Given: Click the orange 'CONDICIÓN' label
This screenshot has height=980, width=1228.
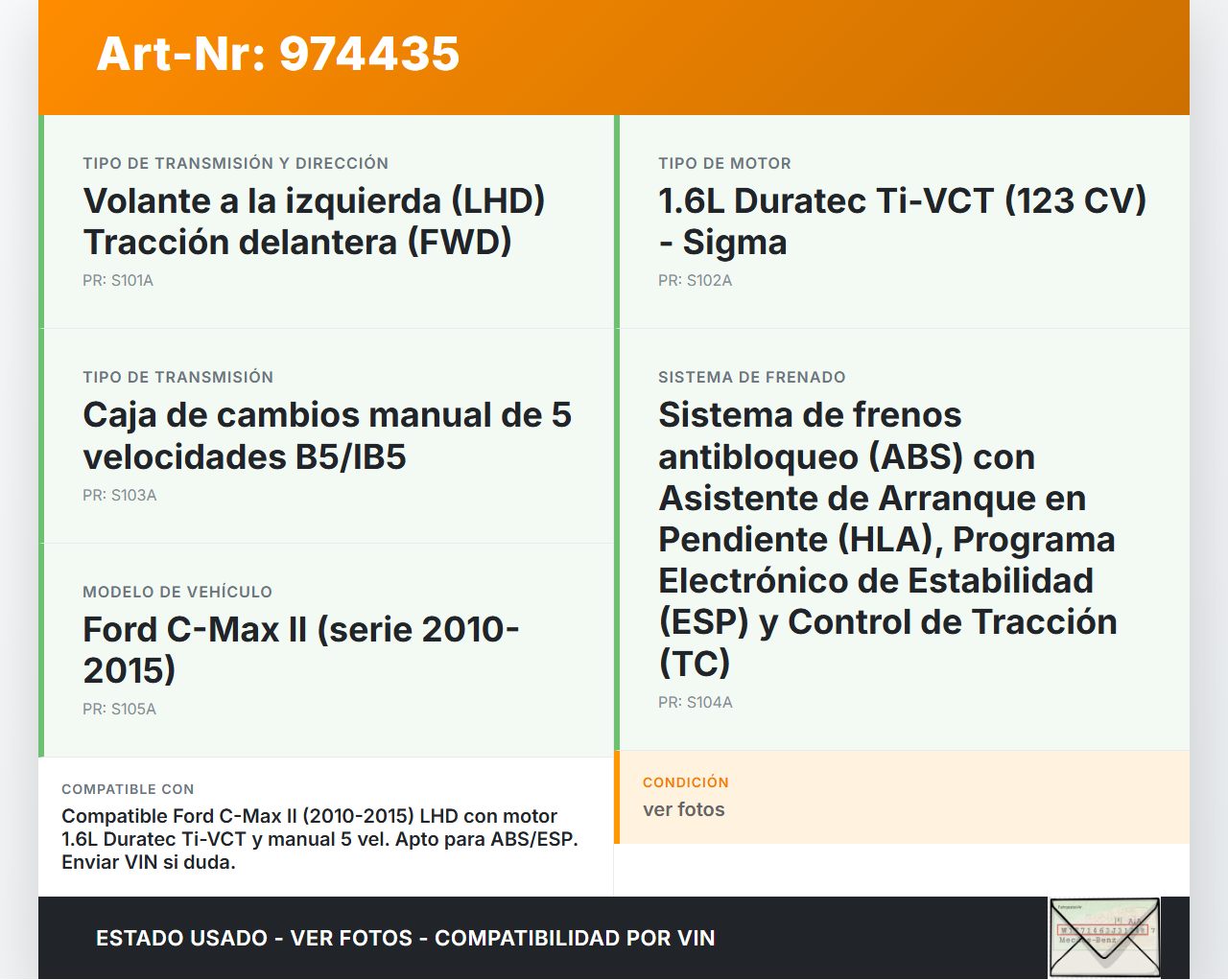Looking at the screenshot, I should [686, 782].
